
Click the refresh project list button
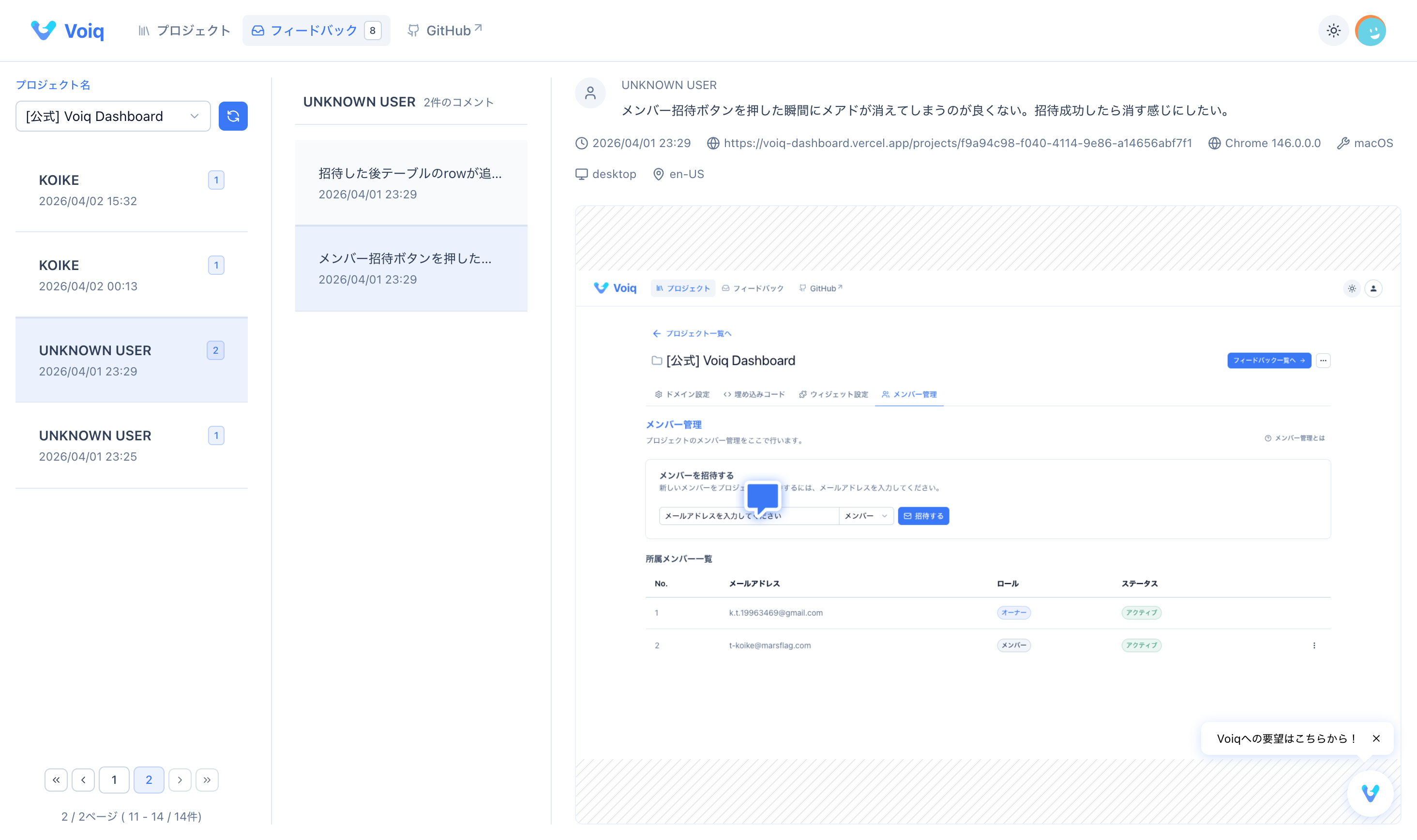point(233,116)
